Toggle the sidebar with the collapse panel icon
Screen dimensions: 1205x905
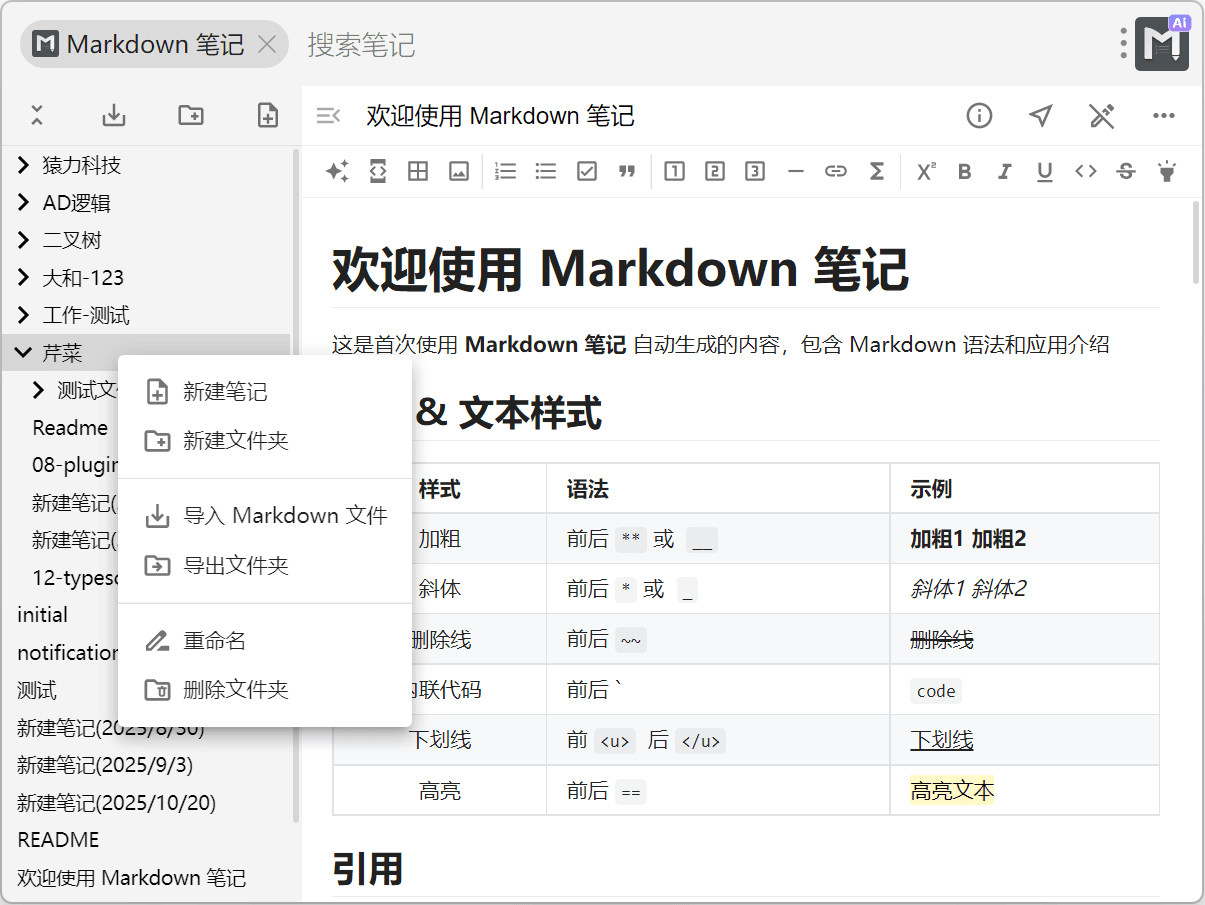(328, 116)
